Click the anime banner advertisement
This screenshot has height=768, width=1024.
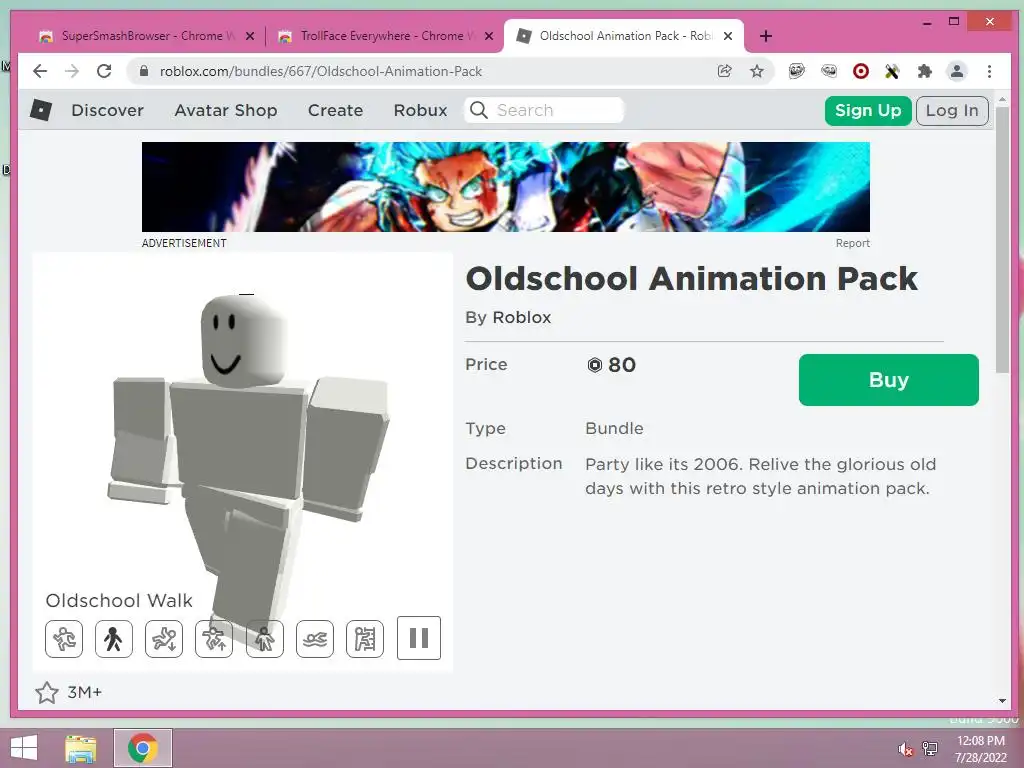tap(505, 187)
